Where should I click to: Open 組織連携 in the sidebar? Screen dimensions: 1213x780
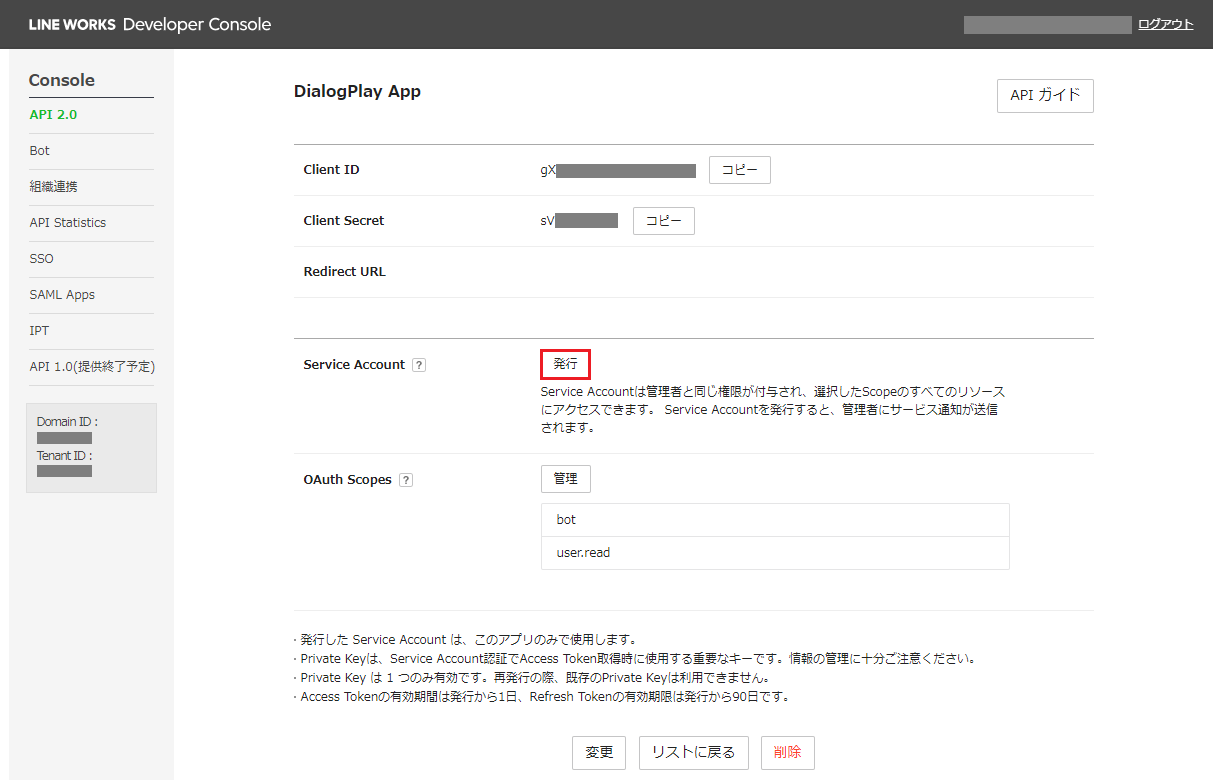click(54, 187)
